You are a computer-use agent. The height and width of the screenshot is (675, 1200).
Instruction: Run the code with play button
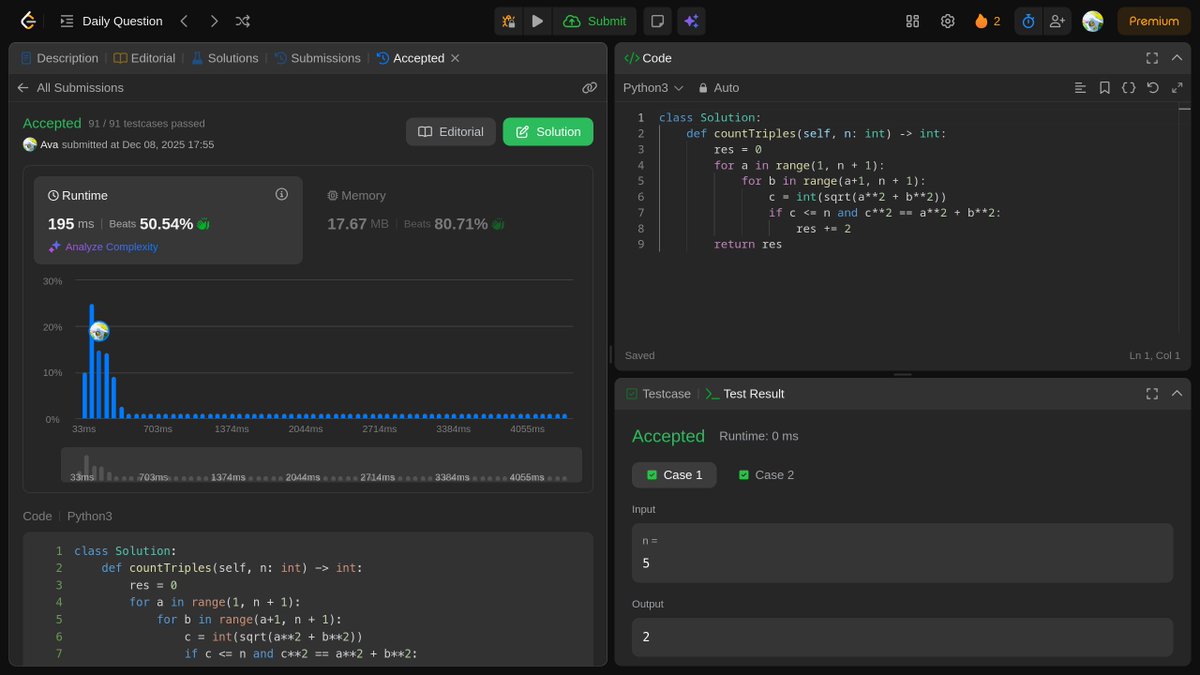pos(538,21)
